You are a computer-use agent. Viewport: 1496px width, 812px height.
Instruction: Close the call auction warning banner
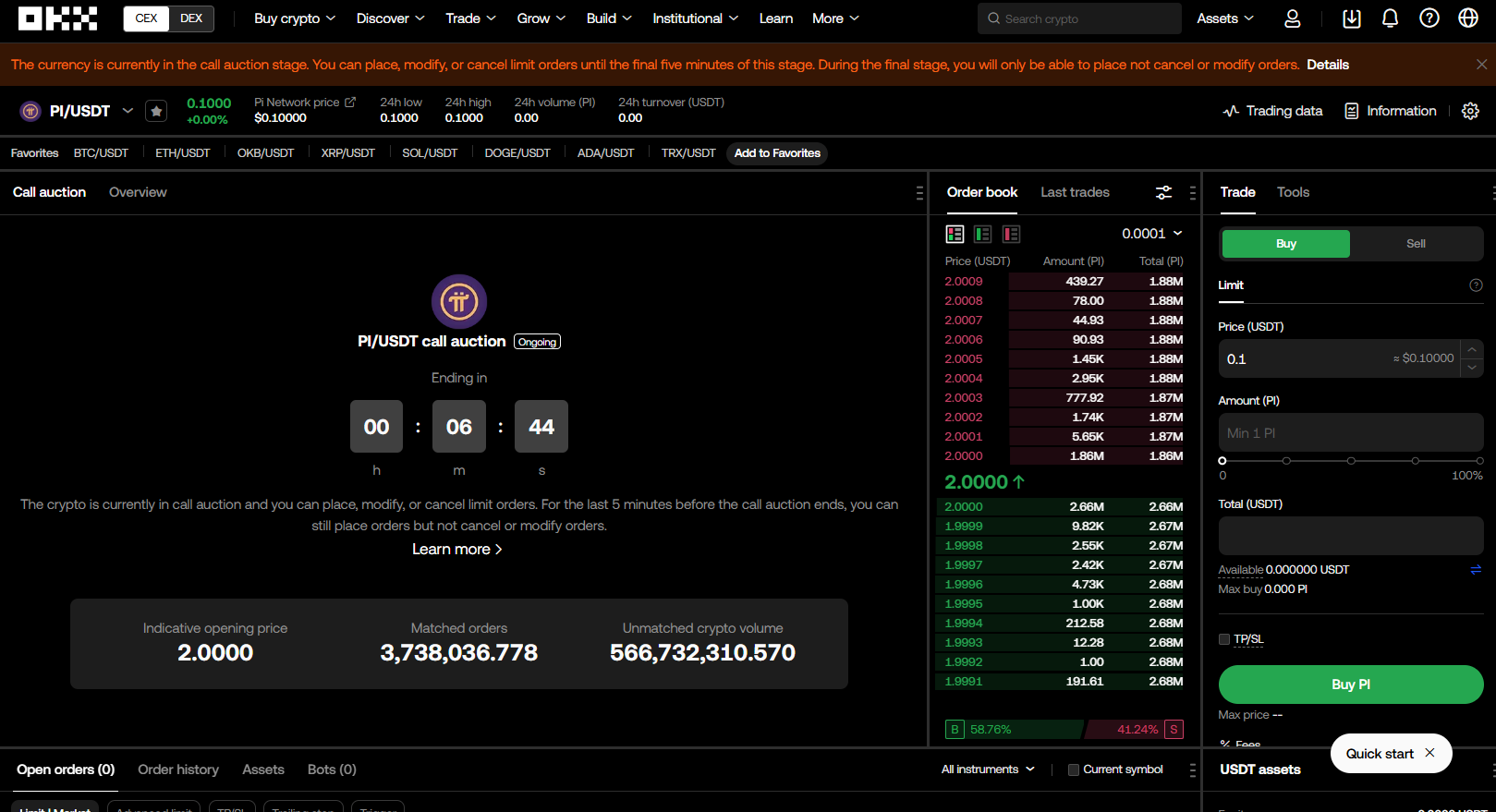point(1481,65)
